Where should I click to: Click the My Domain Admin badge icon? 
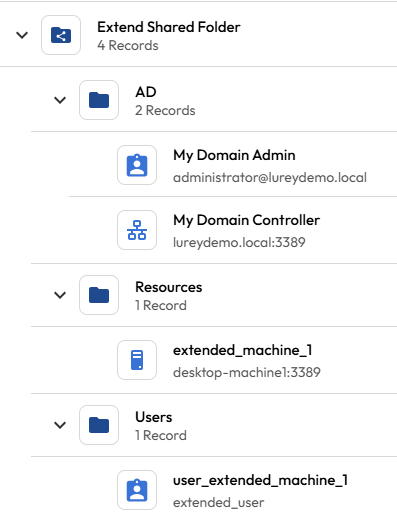pyautogui.click(x=137, y=165)
